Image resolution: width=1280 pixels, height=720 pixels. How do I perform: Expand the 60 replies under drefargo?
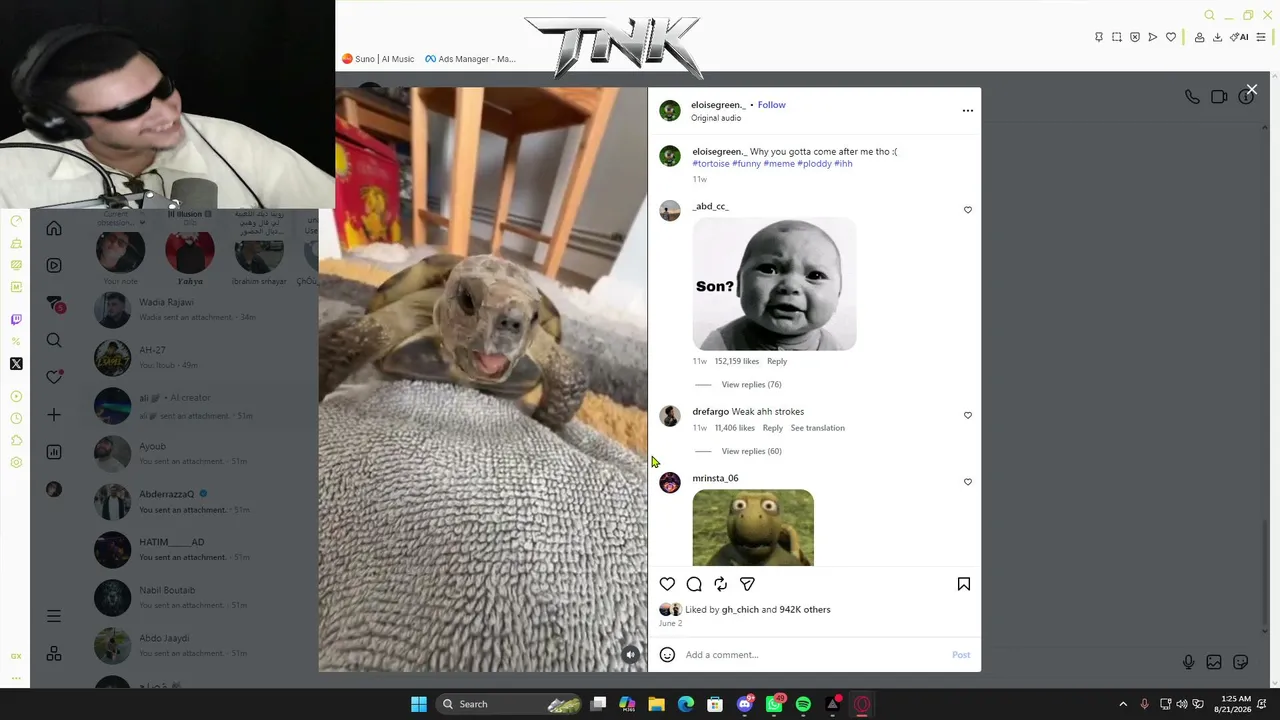click(751, 451)
